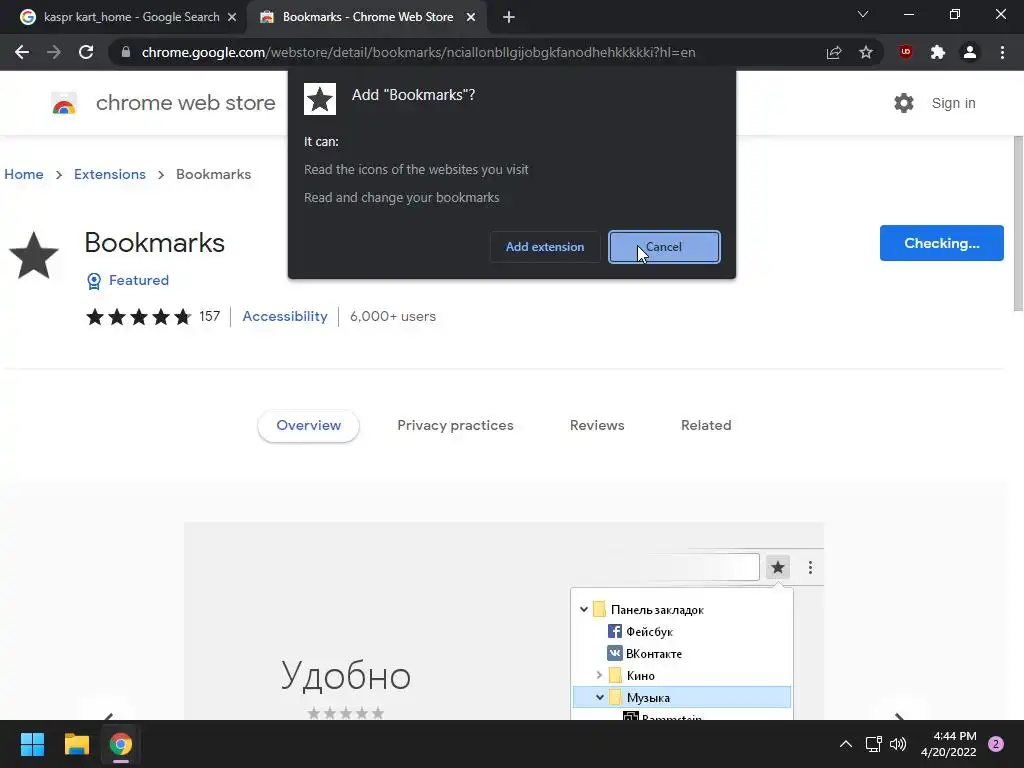Cancel the Add Bookmarks dialog

coord(664,247)
